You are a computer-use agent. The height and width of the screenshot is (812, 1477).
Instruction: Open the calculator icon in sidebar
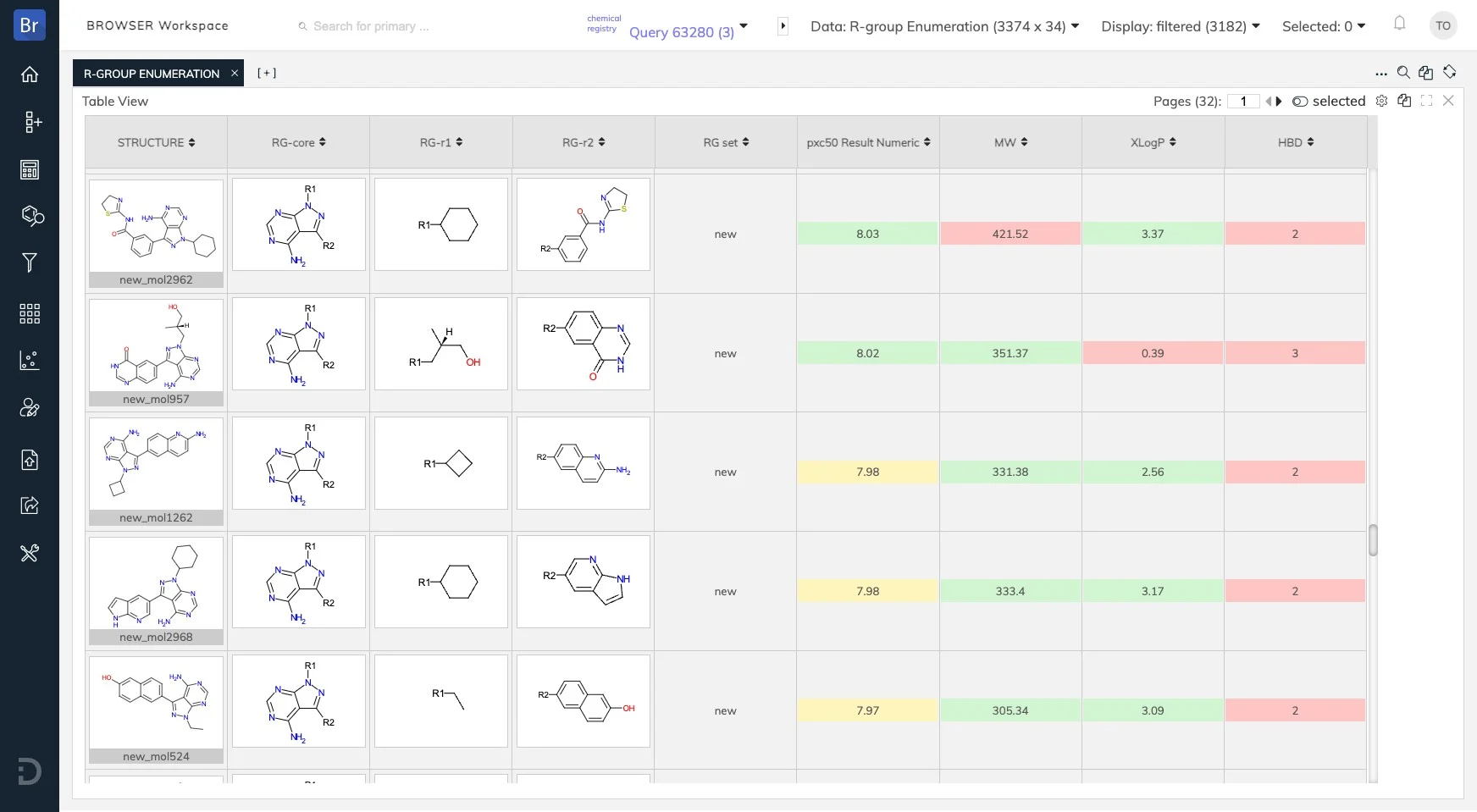[30, 169]
